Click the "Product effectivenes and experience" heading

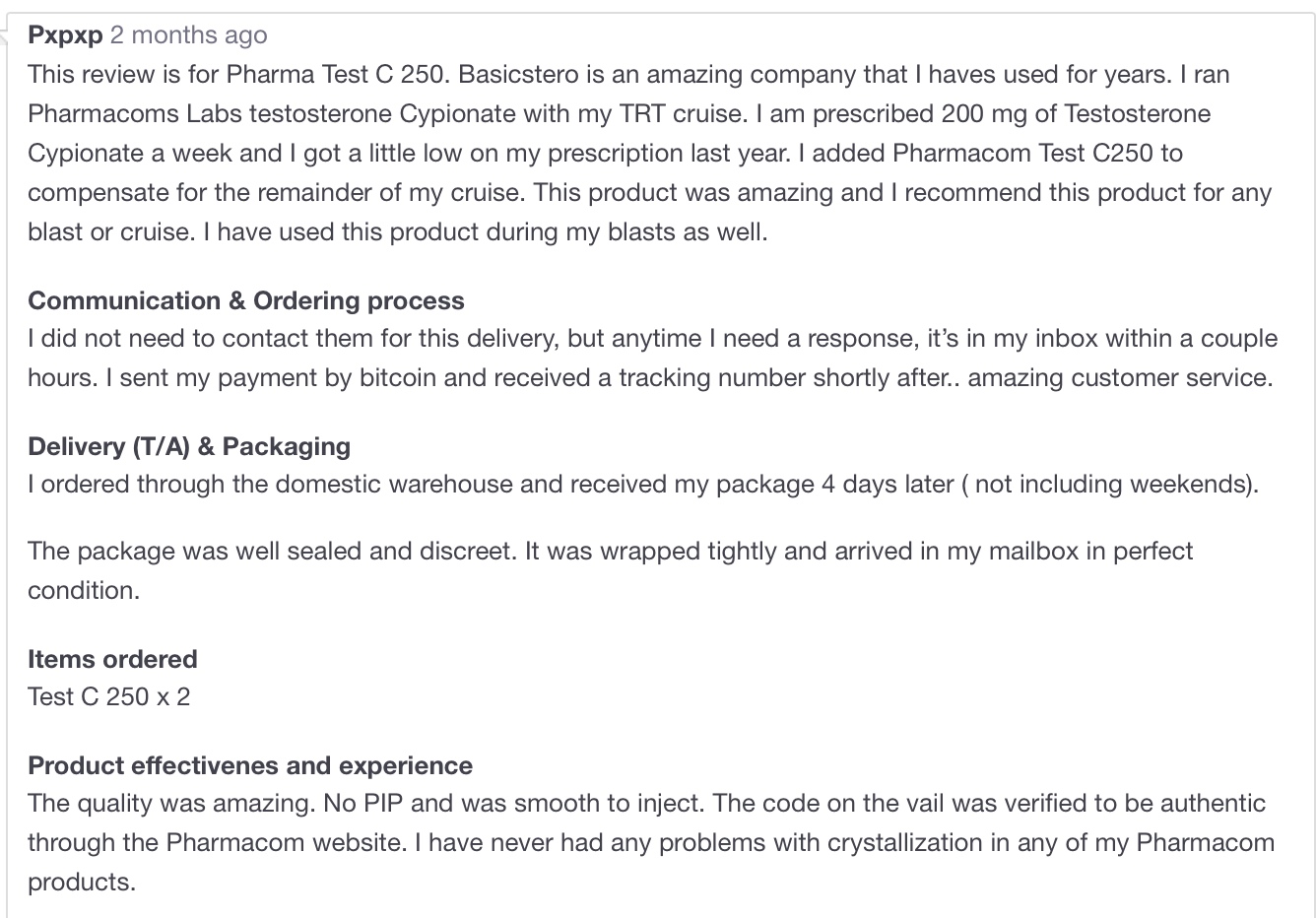pyautogui.click(x=249, y=765)
